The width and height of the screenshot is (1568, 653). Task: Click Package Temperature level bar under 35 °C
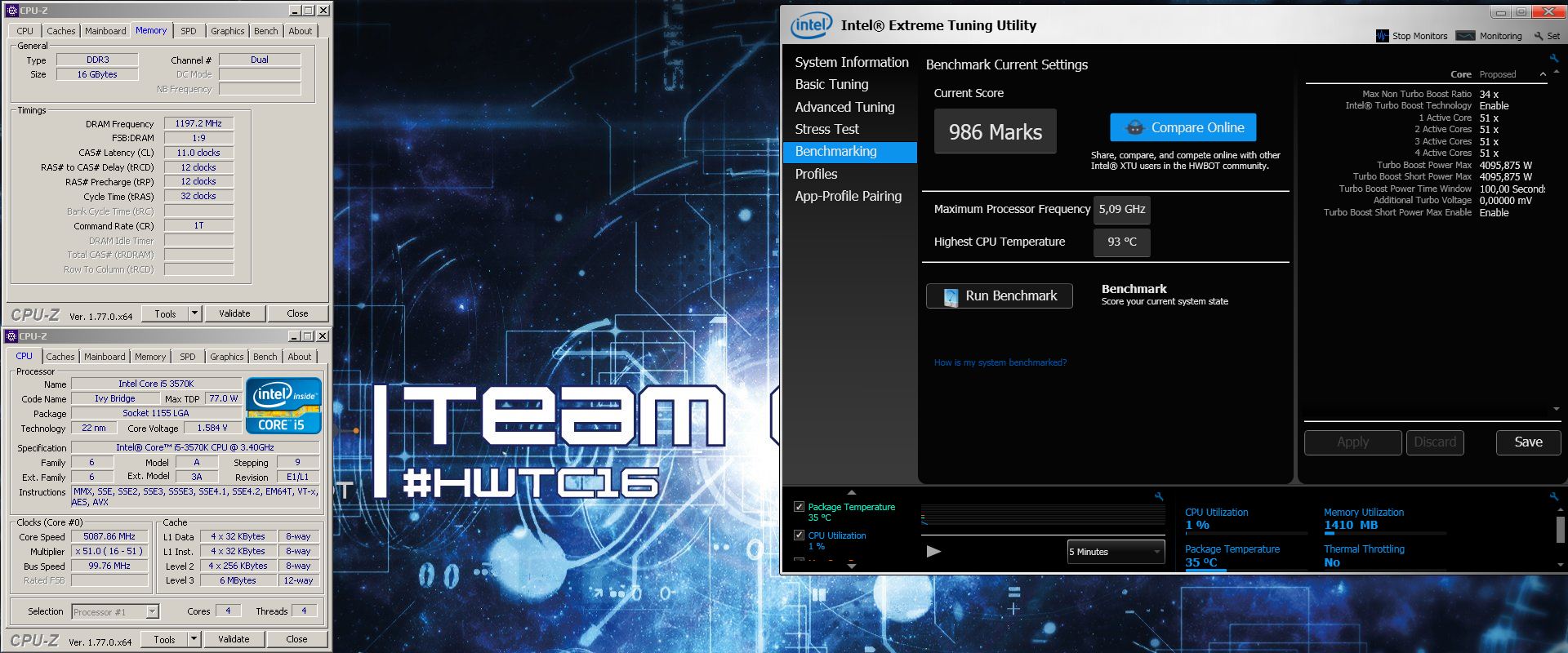[x=1246, y=570]
